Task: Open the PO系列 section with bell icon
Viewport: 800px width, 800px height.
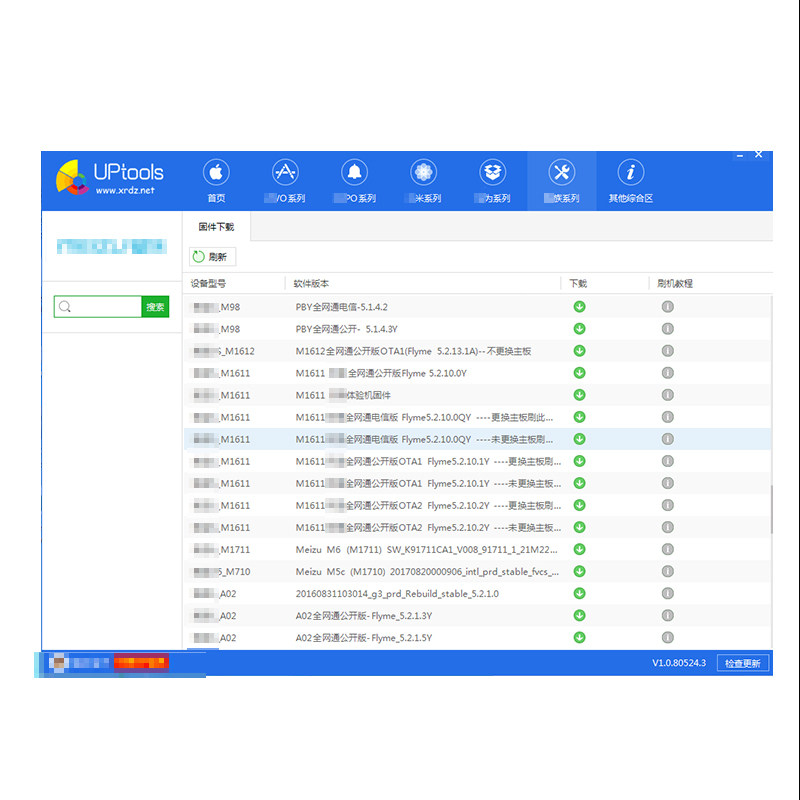Action: click(355, 181)
